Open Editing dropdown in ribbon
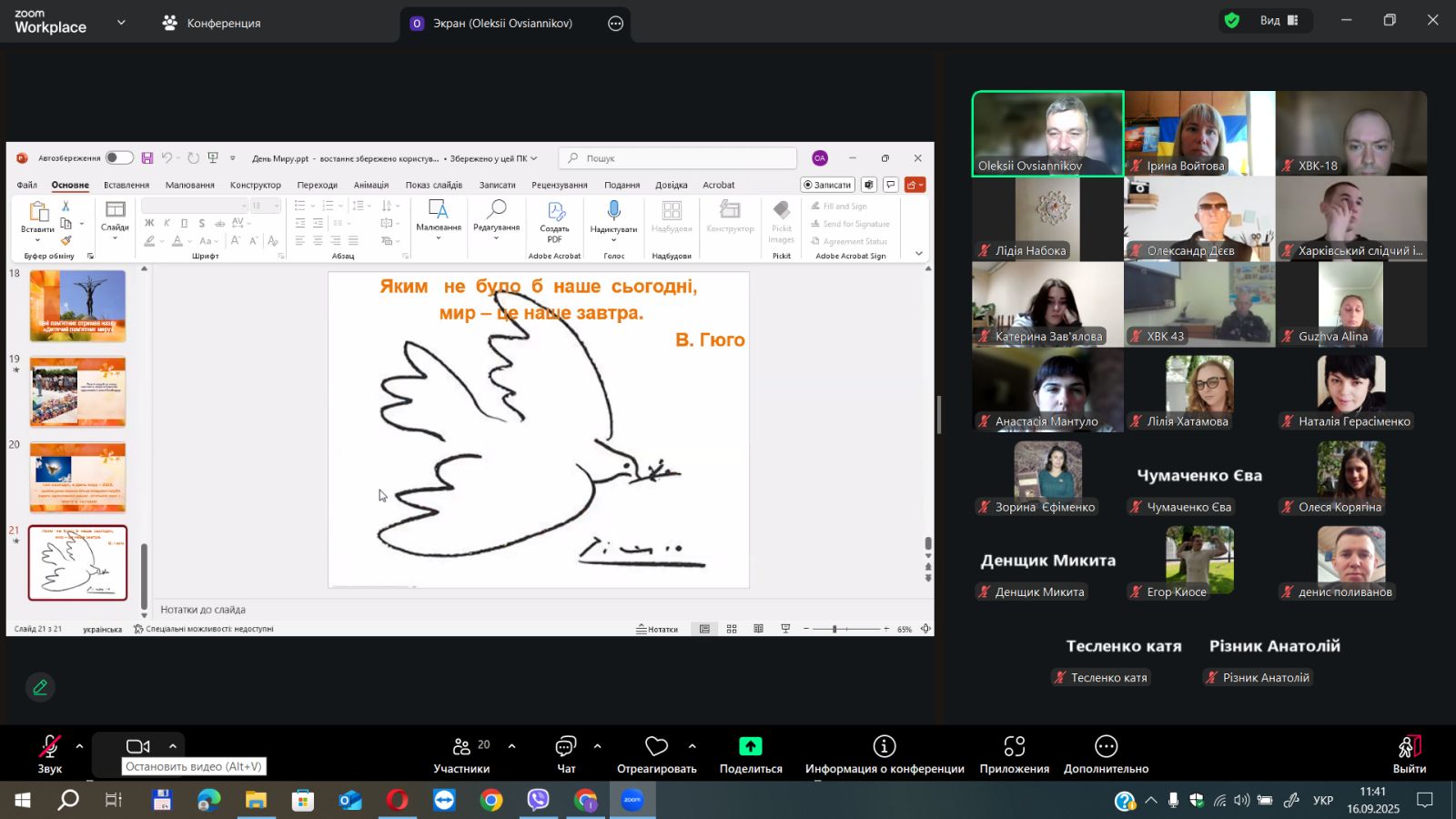Image resolution: width=1456 pixels, height=819 pixels. [496, 221]
